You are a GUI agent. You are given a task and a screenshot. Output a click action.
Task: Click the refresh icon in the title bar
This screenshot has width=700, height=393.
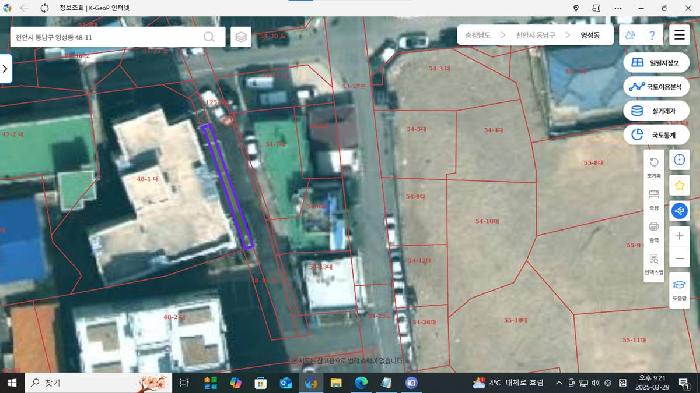pos(44,8)
